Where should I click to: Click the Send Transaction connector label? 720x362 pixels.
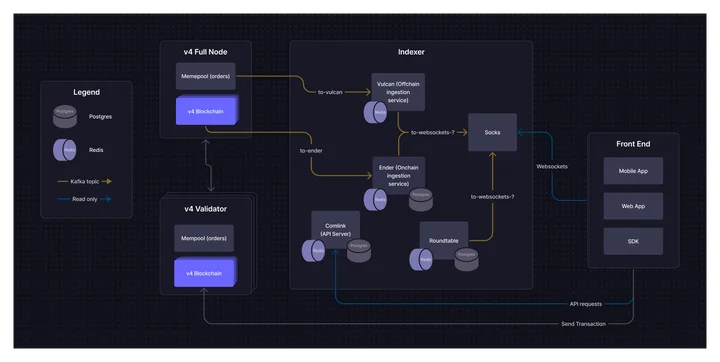pyautogui.click(x=583, y=324)
